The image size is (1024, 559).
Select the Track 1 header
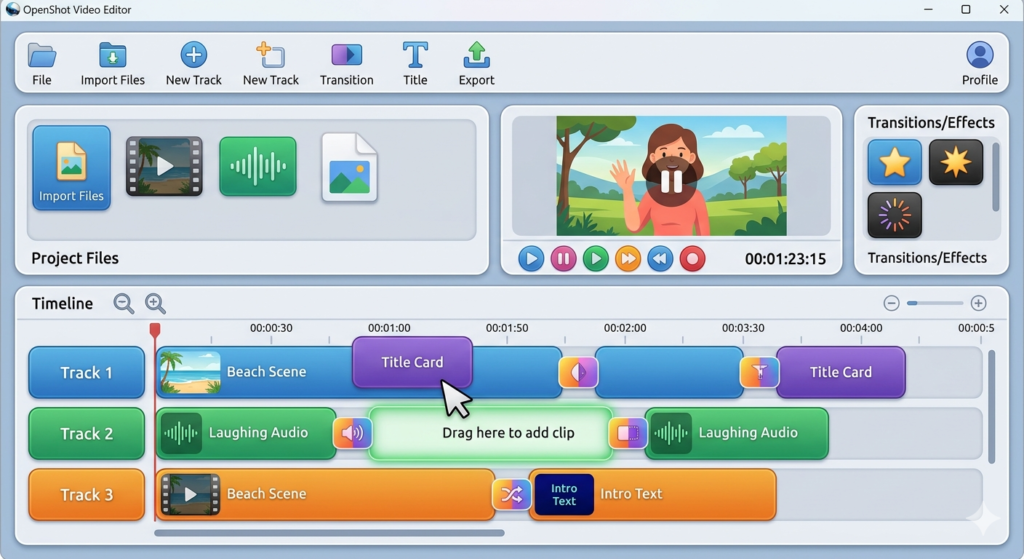86,372
